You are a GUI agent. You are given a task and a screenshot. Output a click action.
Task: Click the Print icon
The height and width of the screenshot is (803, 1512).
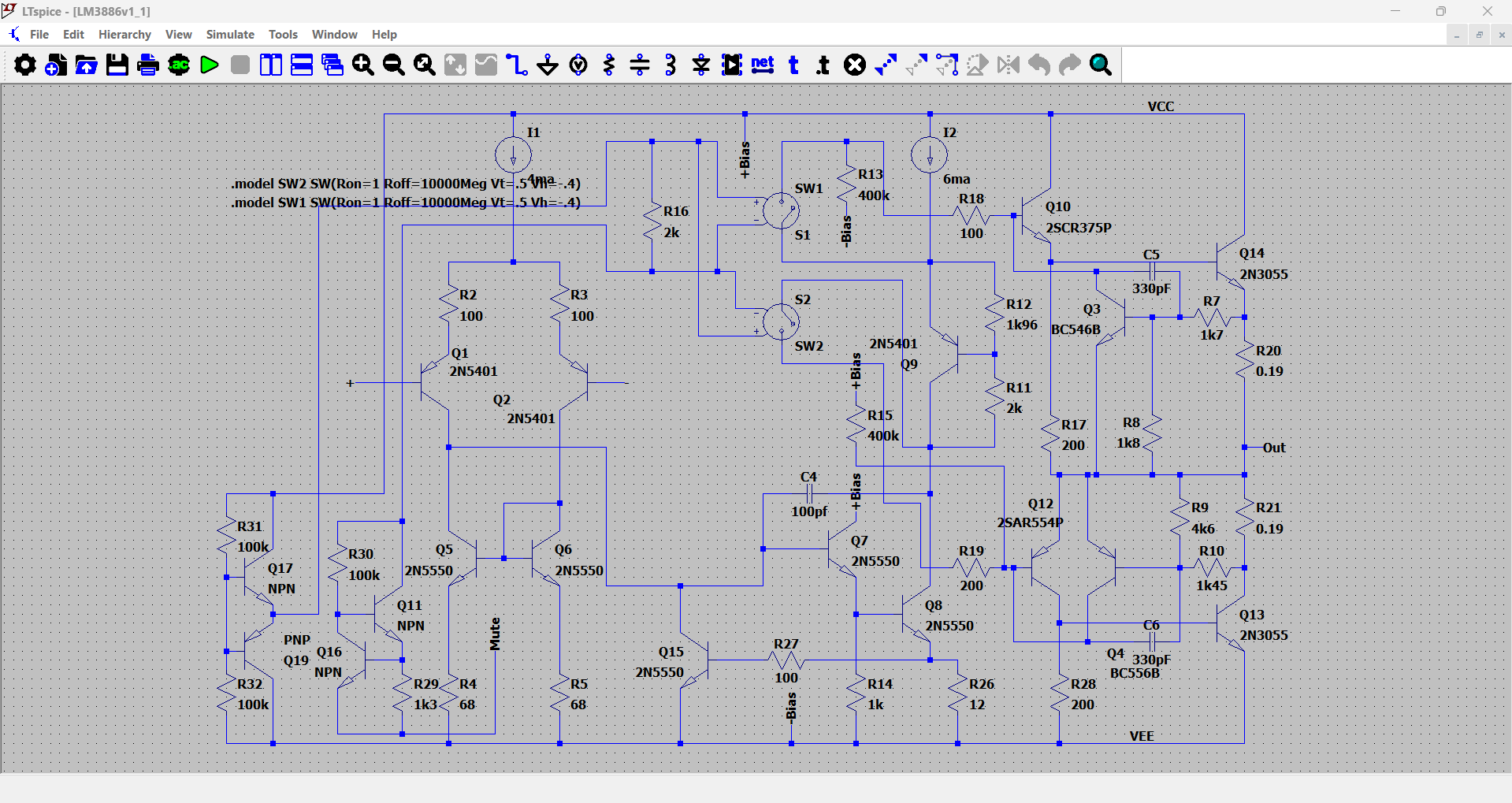point(148,65)
